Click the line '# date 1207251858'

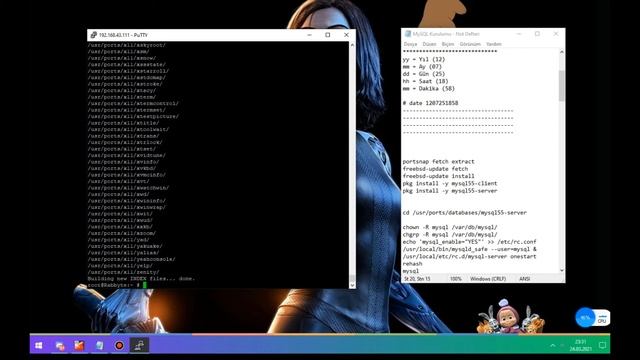pyautogui.click(x=430, y=103)
